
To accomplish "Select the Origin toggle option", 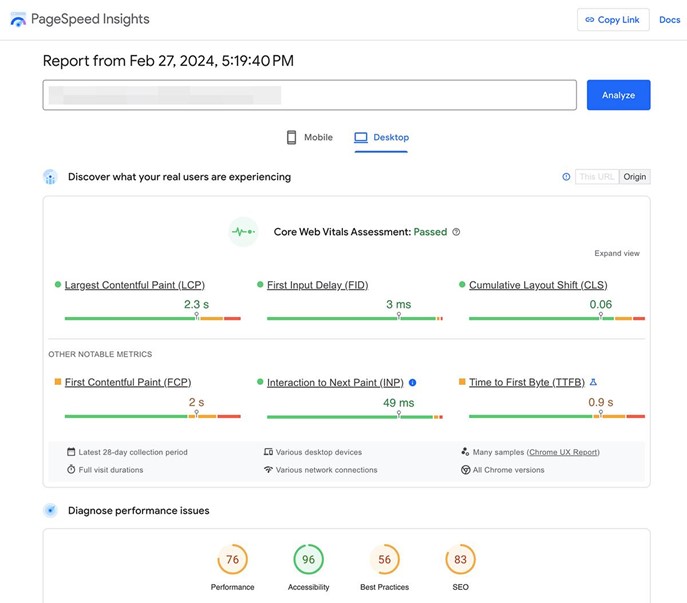I will click(x=634, y=177).
